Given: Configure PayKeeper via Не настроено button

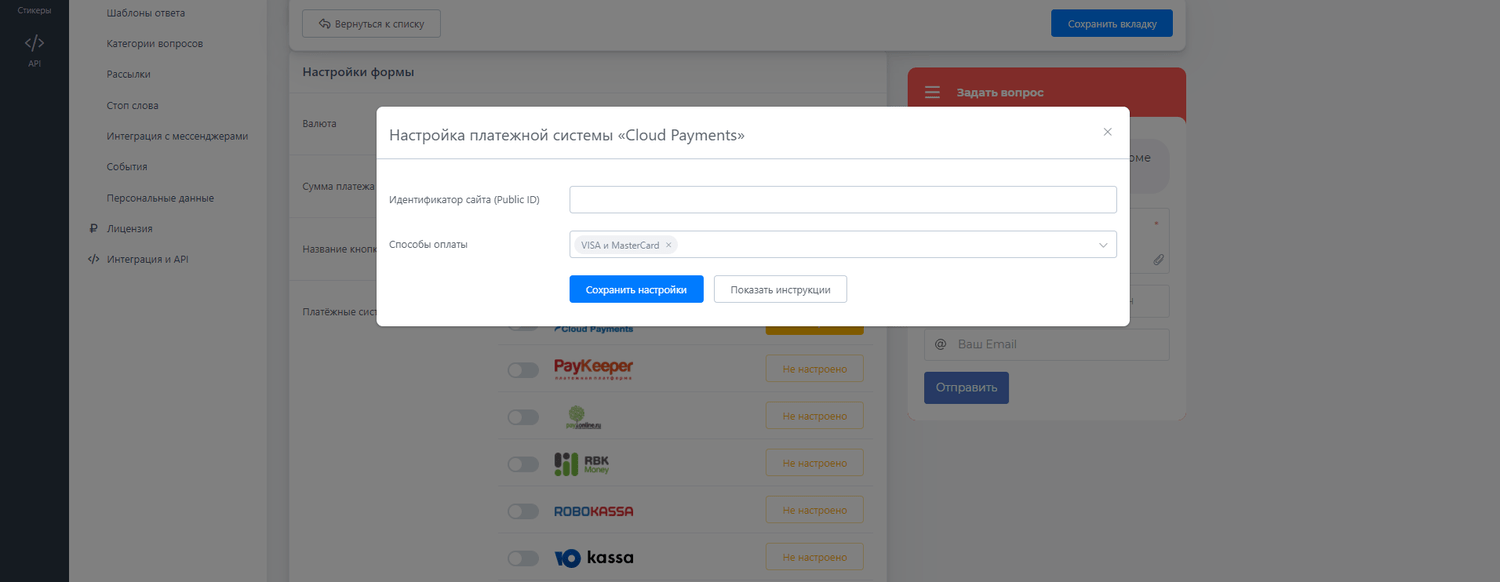Looking at the screenshot, I should [x=814, y=369].
